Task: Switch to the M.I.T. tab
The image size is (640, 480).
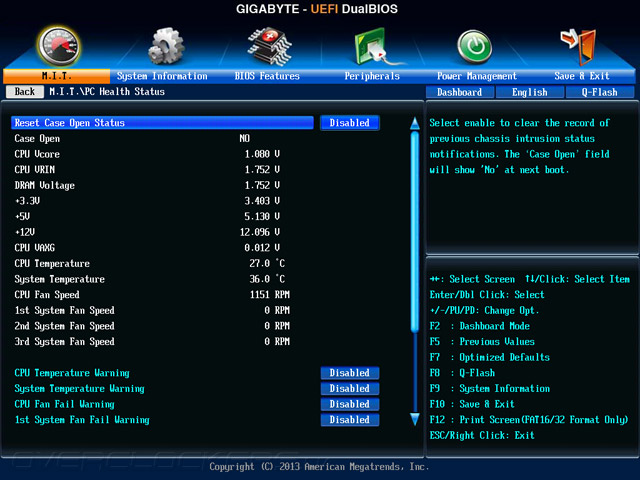Action: [56, 76]
